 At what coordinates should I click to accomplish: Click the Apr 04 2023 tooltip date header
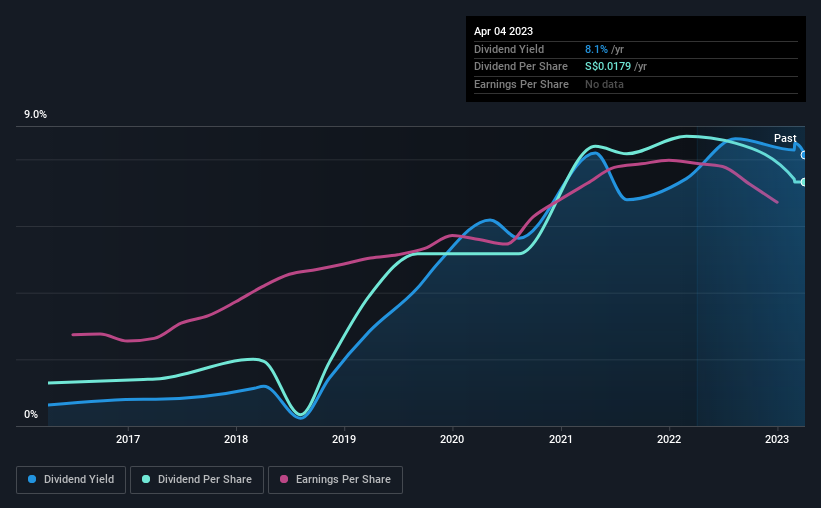point(503,31)
